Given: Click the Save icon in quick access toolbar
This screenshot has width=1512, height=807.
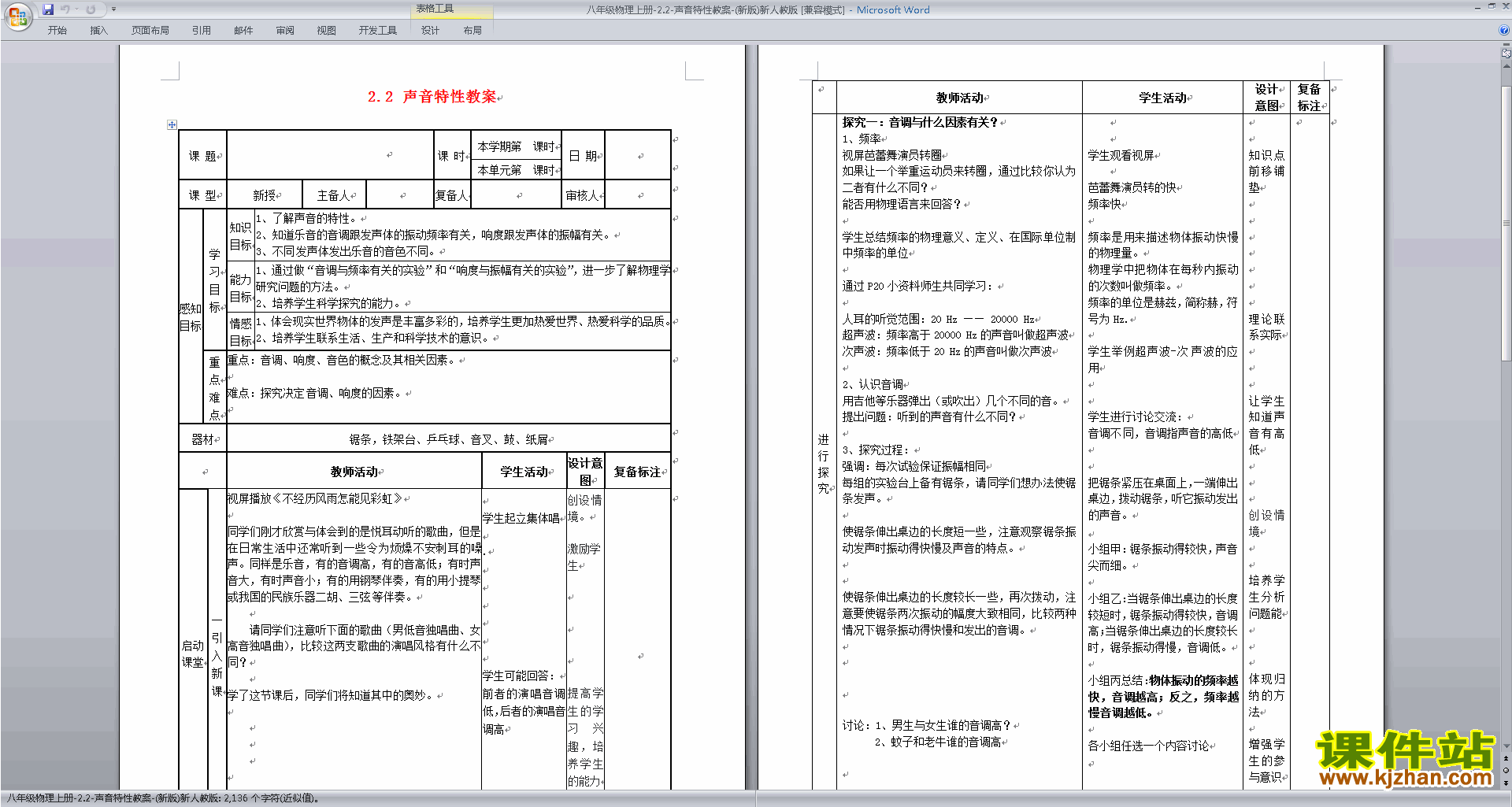Looking at the screenshot, I should (x=48, y=9).
